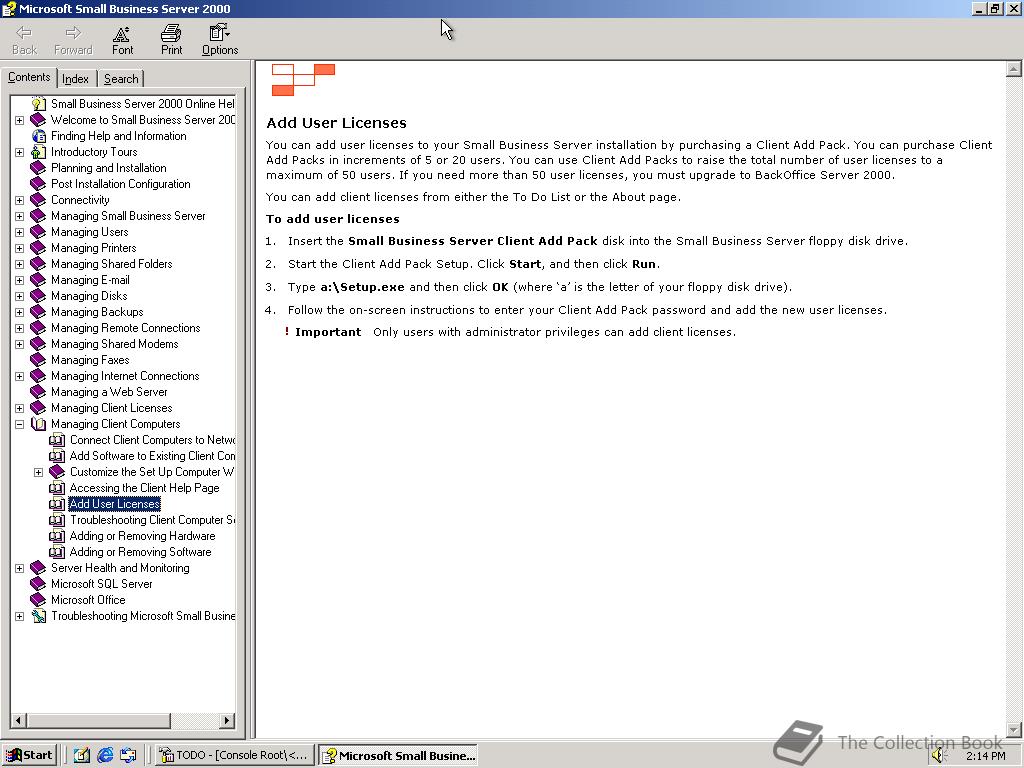Click the Finding Help and Information globe icon
This screenshot has width=1024, height=768.
tap(39, 136)
